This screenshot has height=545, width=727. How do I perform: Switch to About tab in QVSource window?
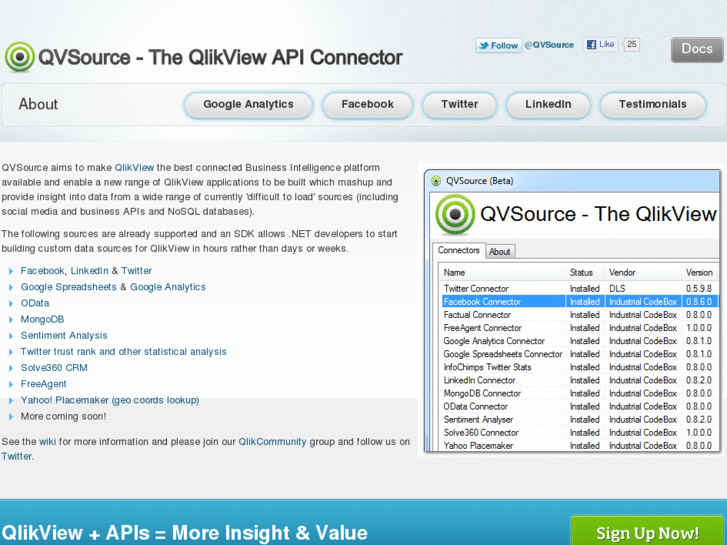pyautogui.click(x=499, y=252)
